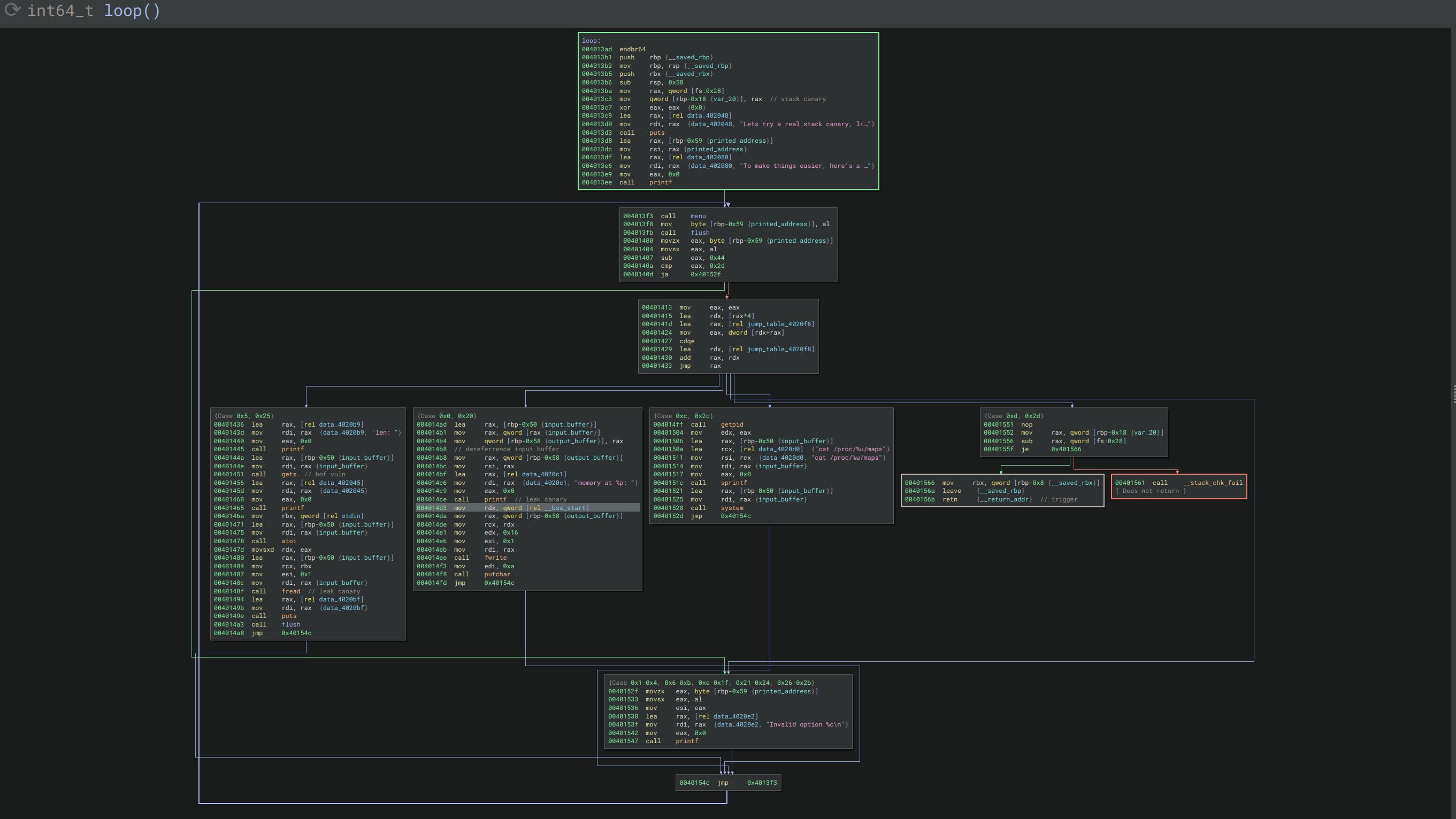Navigate to the fwrite call in Case 0x0

pos(495,558)
